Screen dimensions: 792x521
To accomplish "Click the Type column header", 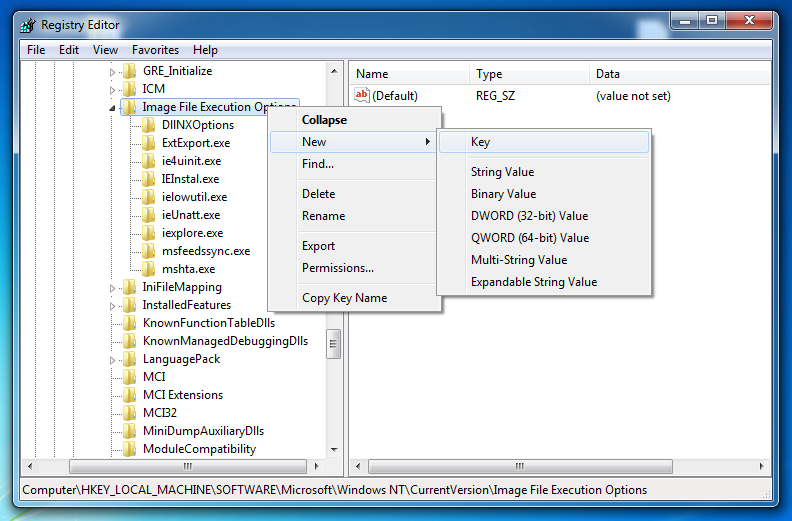I will tap(529, 74).
